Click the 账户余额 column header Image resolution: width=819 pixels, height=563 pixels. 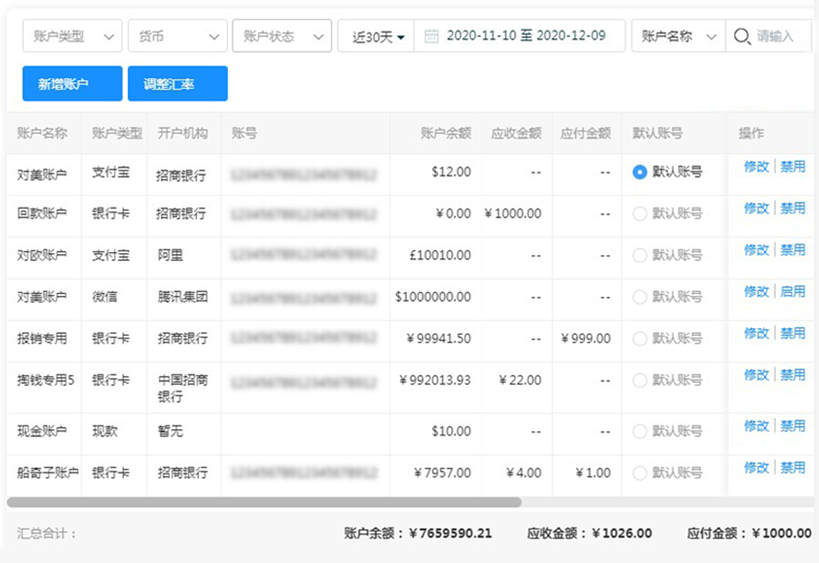coord(446,133)
